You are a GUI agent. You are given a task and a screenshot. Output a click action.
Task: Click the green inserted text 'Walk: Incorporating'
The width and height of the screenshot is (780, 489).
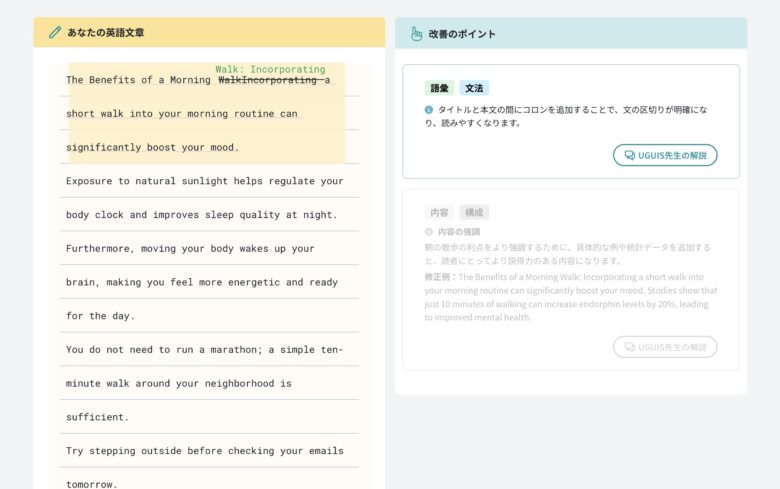point(270,69)
